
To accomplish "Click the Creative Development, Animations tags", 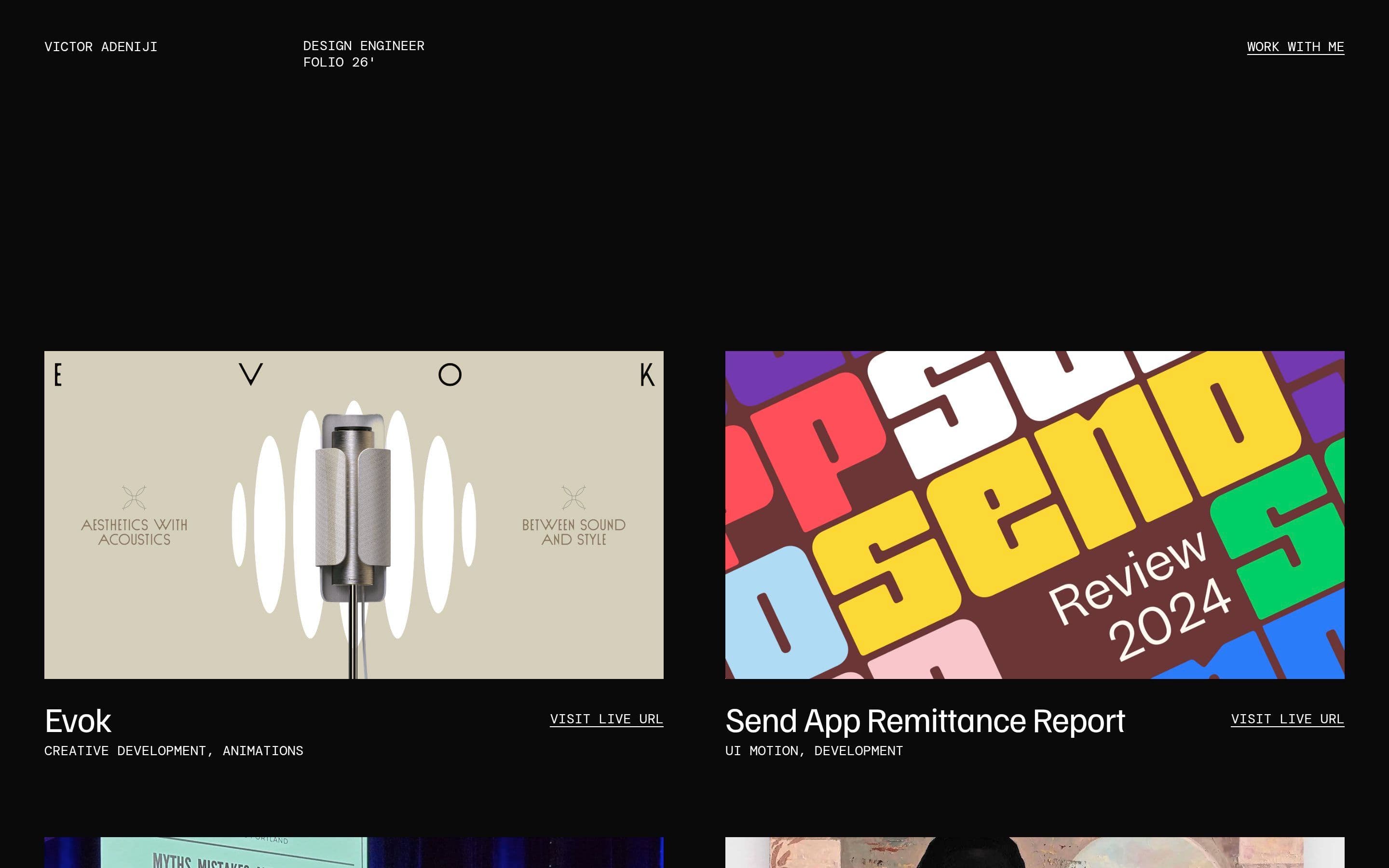I will tap(173, 750).
